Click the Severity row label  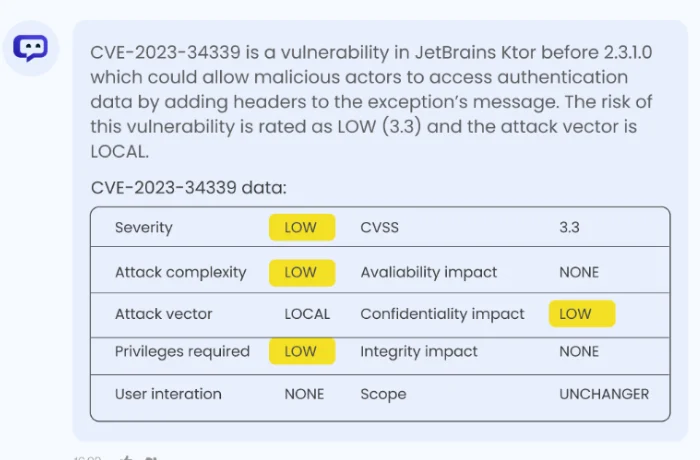point(143,228)
